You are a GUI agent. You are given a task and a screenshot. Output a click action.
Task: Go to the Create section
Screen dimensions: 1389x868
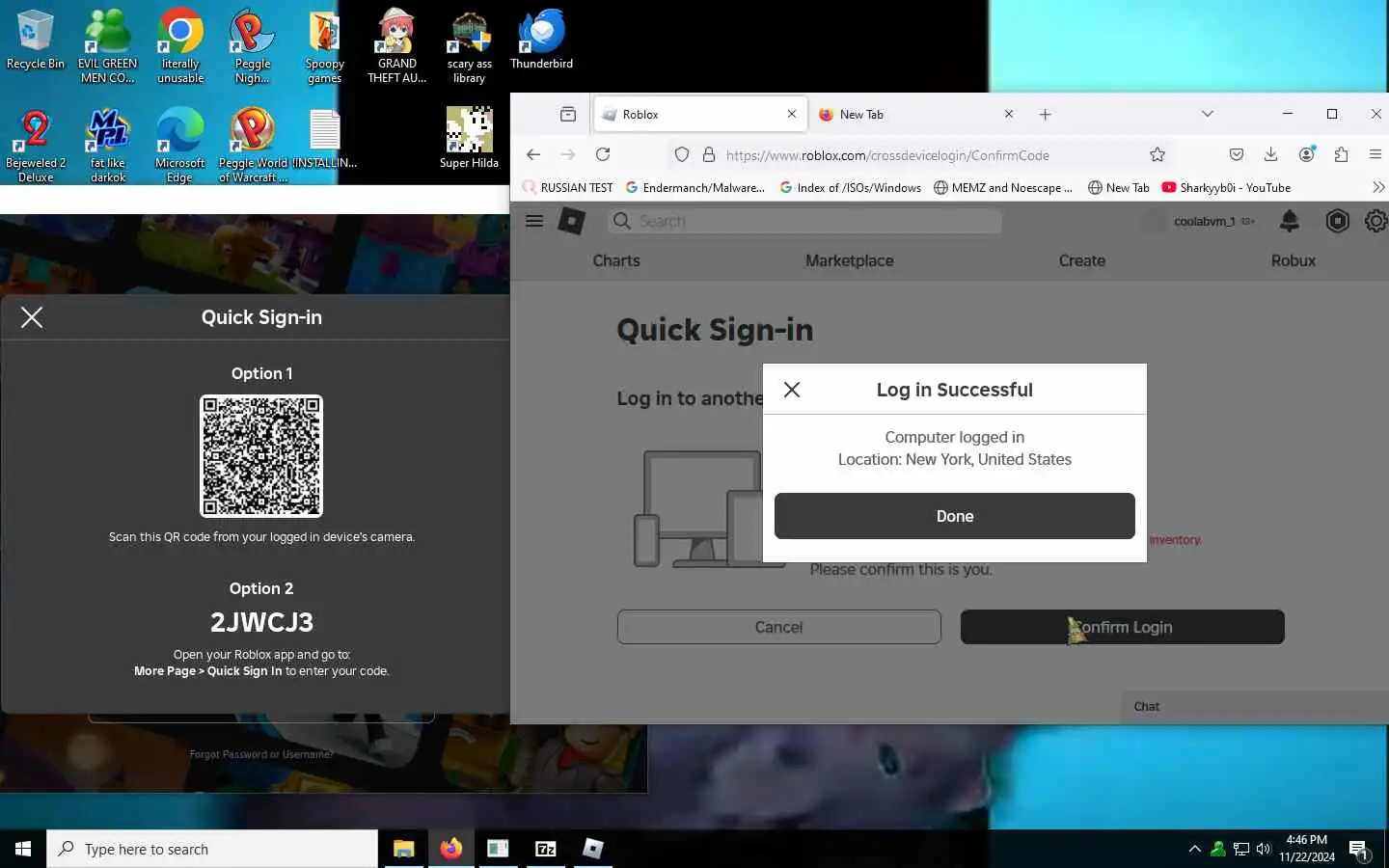(1082, 260)
